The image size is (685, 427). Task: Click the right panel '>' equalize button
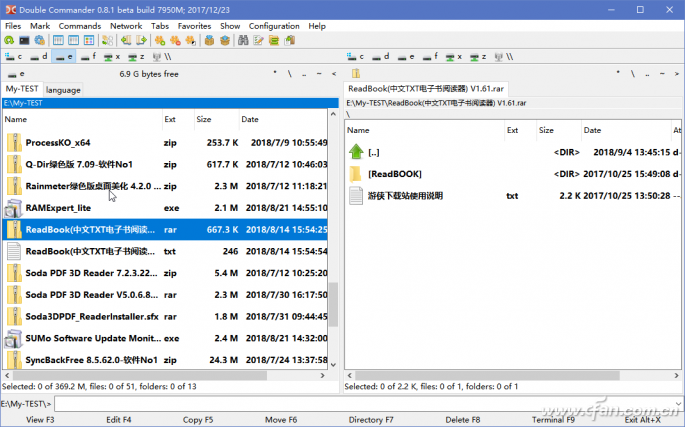[x=677, y=74]
